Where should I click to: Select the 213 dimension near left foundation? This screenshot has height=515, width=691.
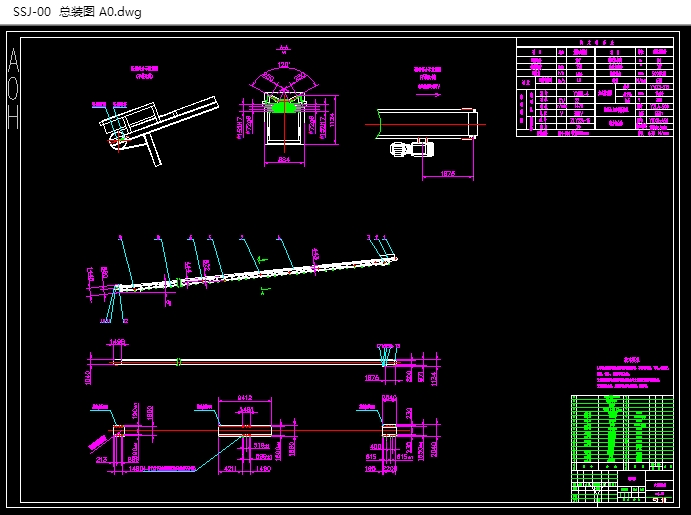101,460
